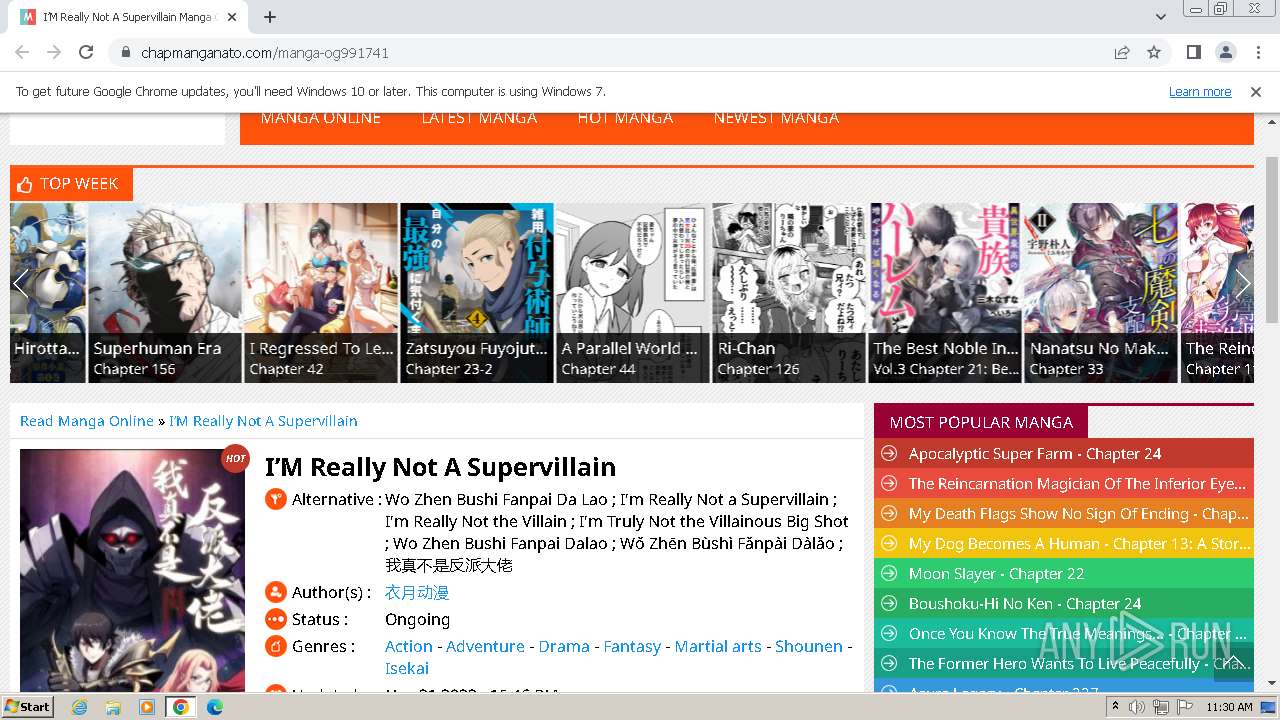Open Superhuman Era Chapter 156 link
The image size is (1280, 720).
coord(134,369)
